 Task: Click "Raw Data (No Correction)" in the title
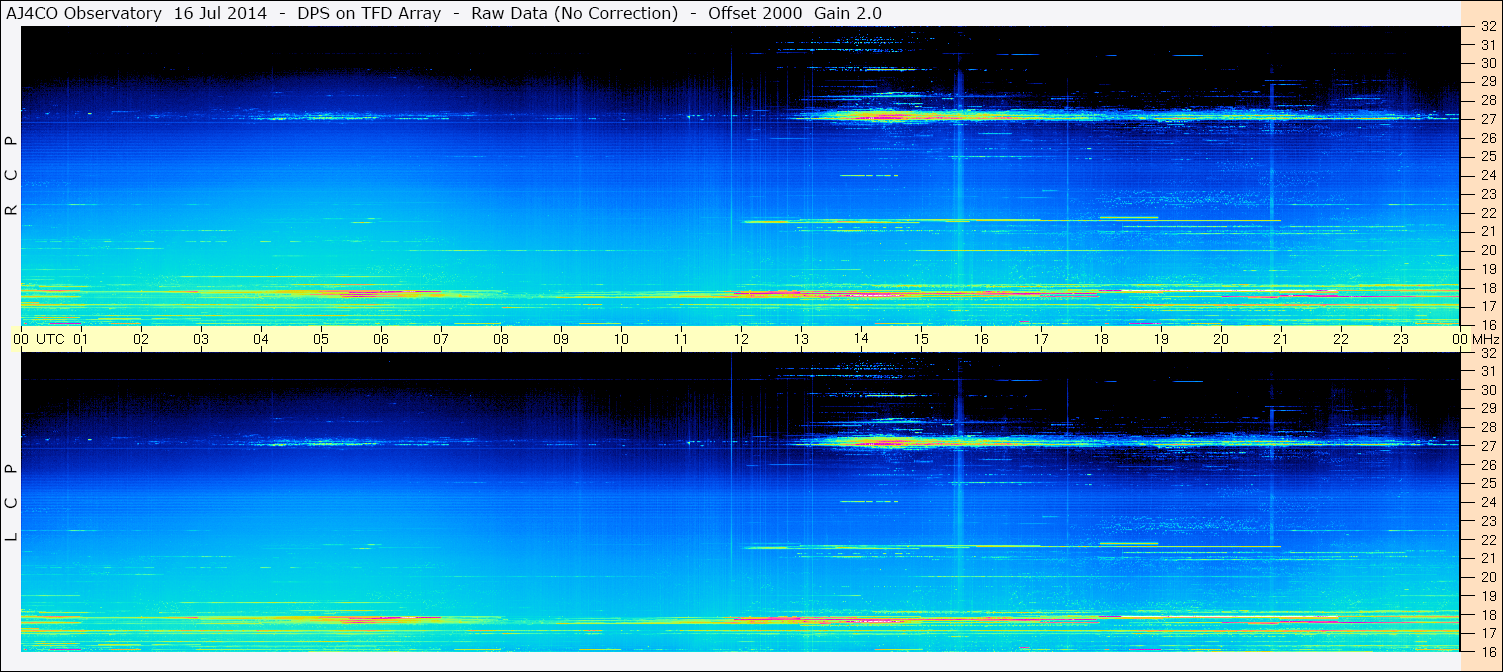click(577, 12)
